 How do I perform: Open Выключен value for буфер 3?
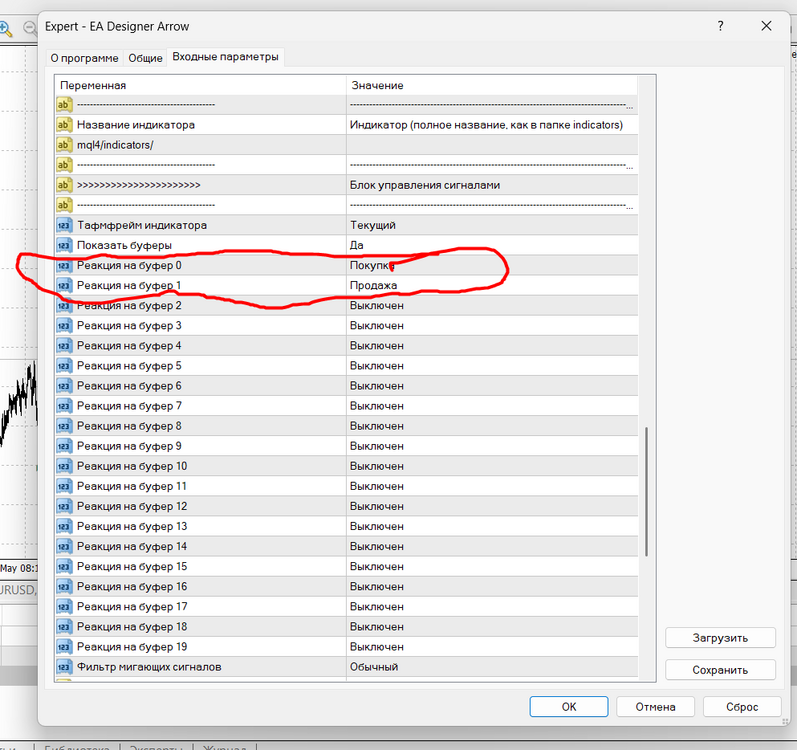coord(492,326)
